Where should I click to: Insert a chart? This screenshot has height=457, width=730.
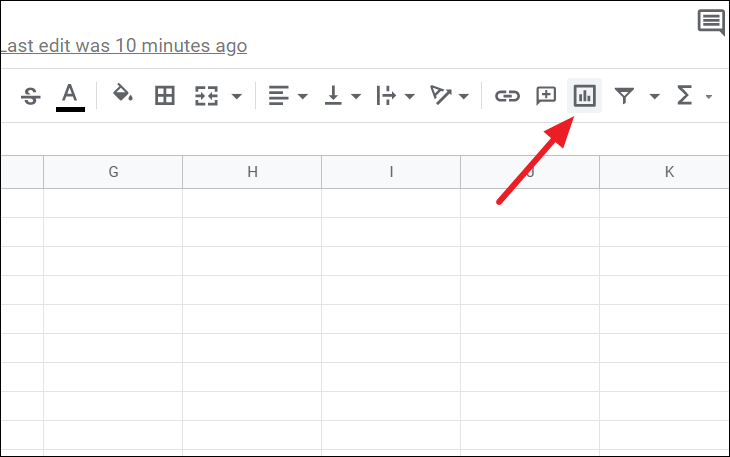pyautogui.click(x=584, y=96)
